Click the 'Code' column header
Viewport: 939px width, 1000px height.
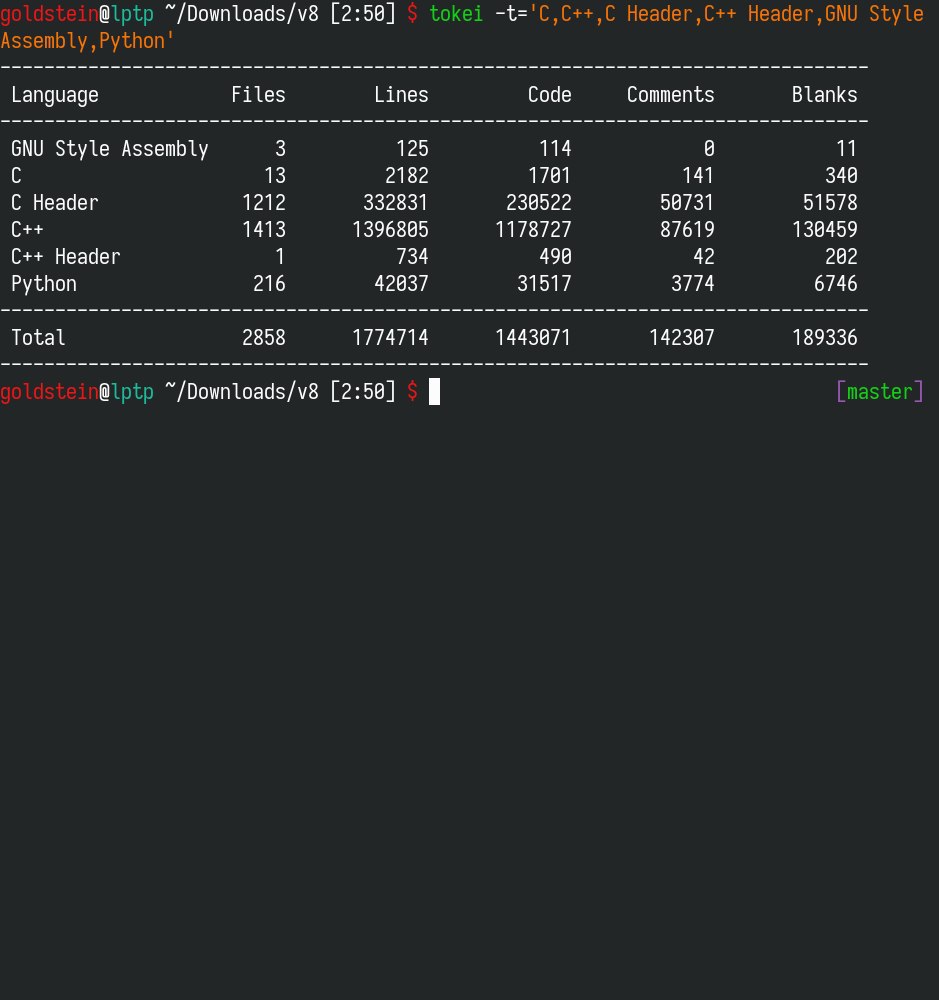pyautogui.click(x=550, y=94)
